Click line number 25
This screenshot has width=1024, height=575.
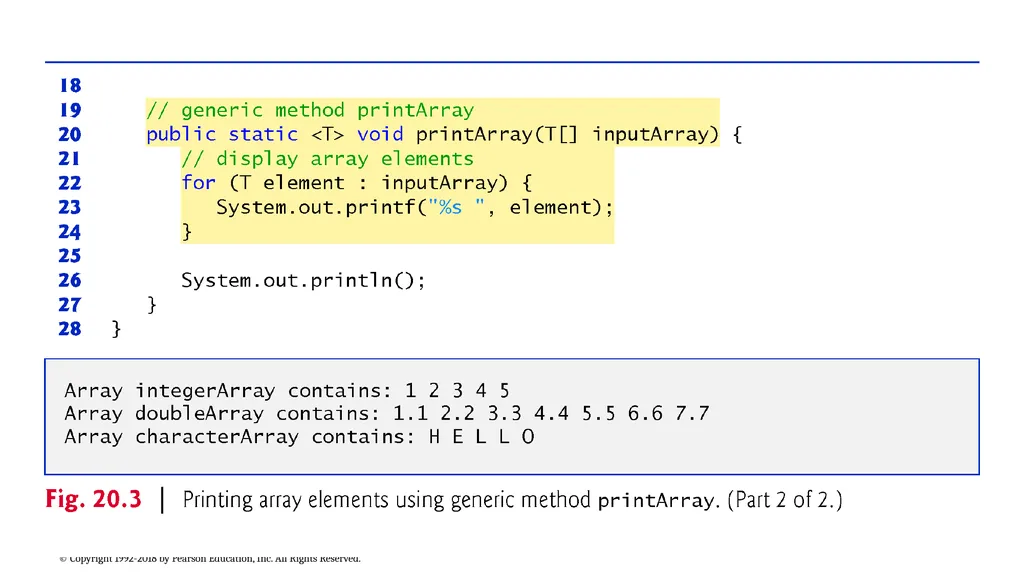click(x=70, y=255)
